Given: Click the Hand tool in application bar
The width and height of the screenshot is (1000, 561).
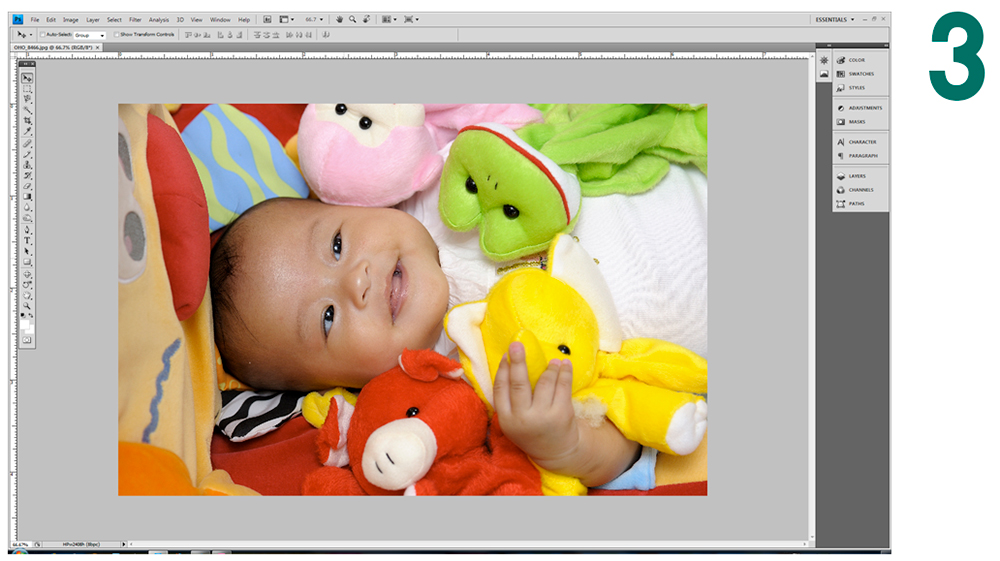Looking at the screenshot, I should point(340,19).
